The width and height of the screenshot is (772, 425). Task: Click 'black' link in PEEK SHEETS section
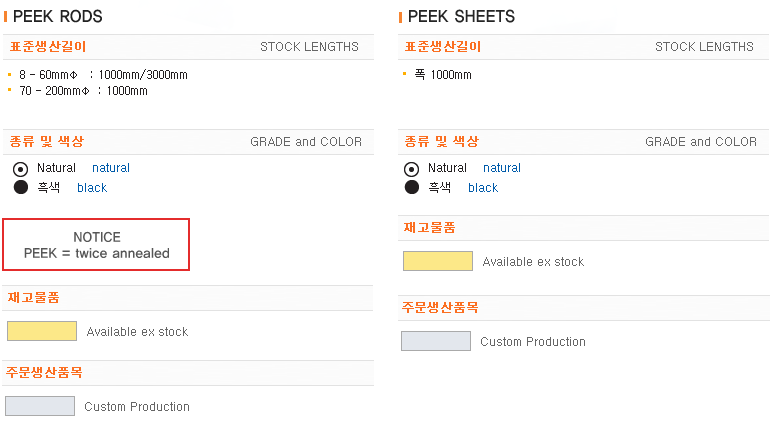[x=483, y=188]
